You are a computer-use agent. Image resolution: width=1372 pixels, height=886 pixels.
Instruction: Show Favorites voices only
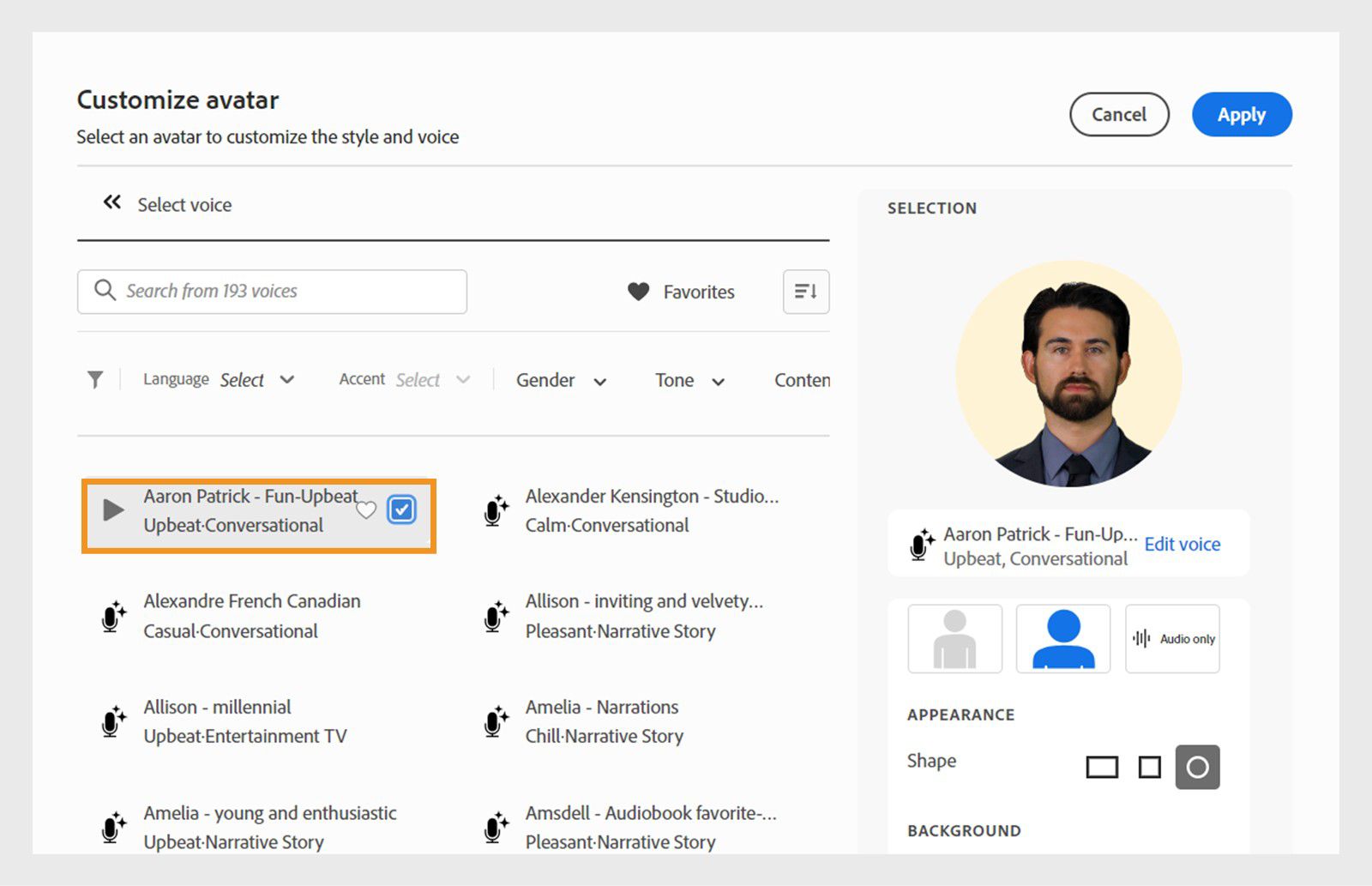pos(682,292)
